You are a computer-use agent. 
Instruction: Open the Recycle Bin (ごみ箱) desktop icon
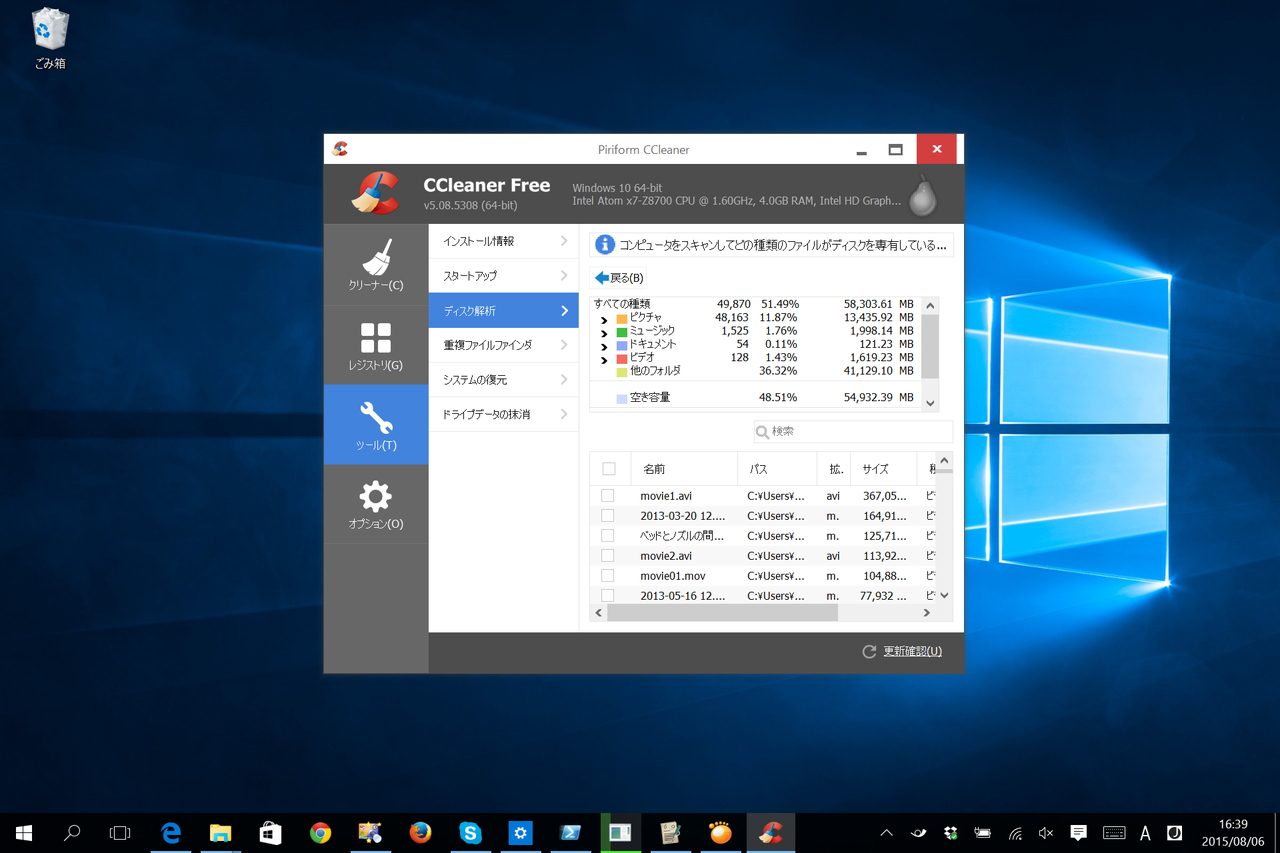click(x=49, y=39)
